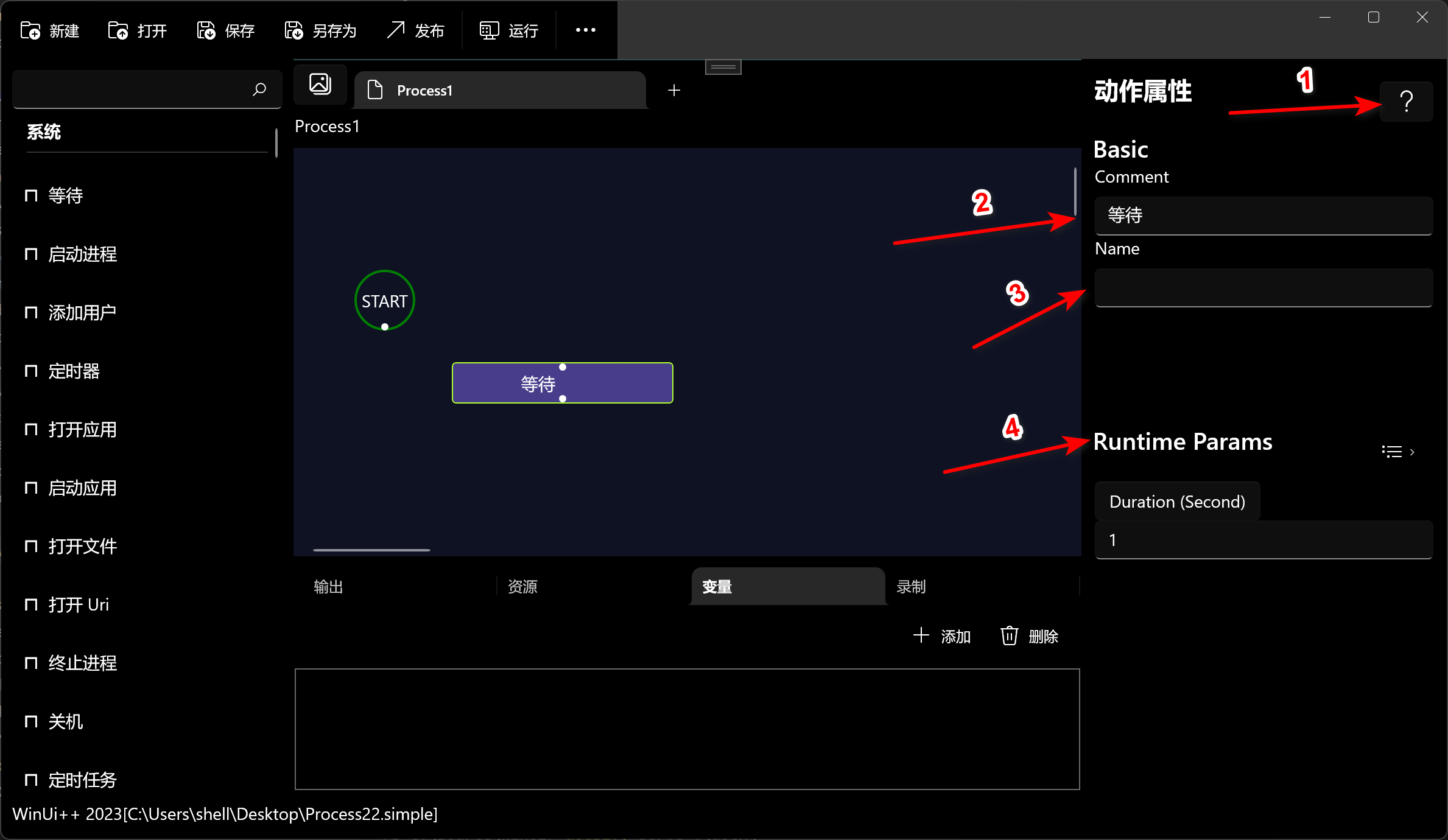
Task: Click the 另存为 (Save As) icon
Action: tap(293, 30)
